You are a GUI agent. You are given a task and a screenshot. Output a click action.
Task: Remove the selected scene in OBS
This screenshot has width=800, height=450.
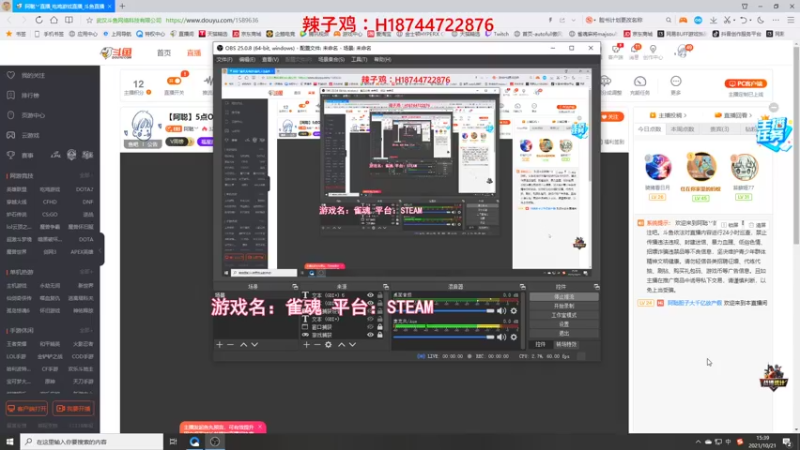[231, 345]
